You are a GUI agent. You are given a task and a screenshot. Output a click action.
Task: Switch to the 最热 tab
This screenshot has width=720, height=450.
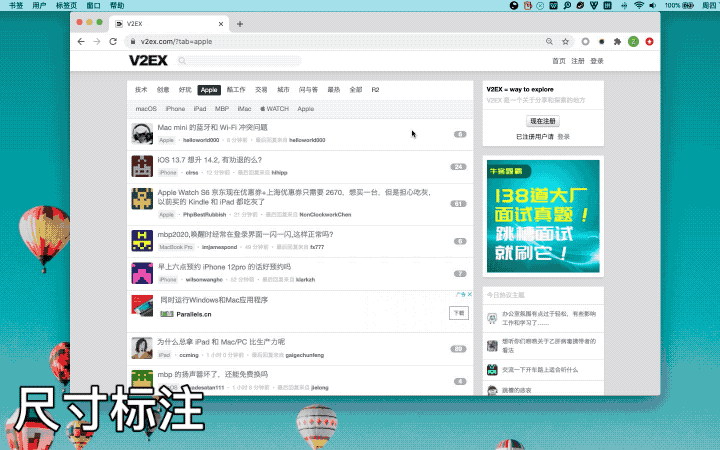333,90
